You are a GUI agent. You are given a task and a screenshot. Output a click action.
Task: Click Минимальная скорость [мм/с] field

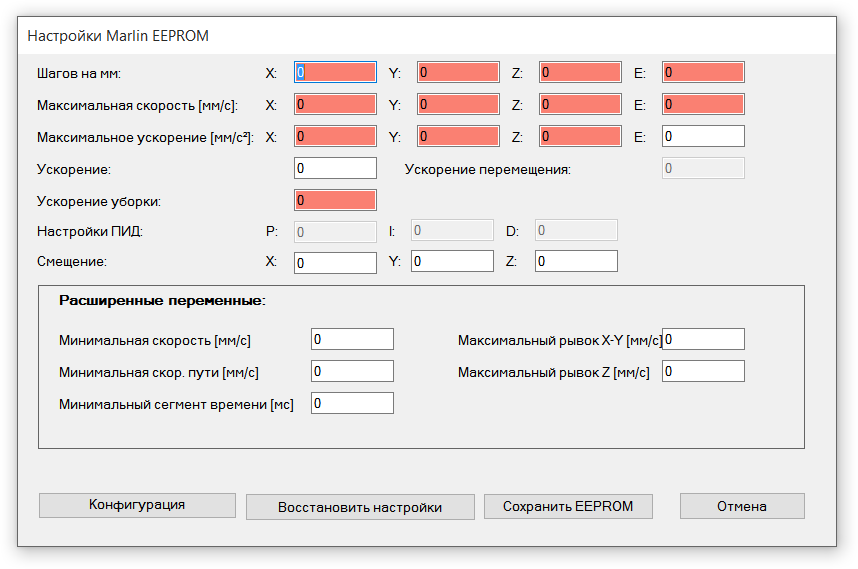[x=352, y=339]
